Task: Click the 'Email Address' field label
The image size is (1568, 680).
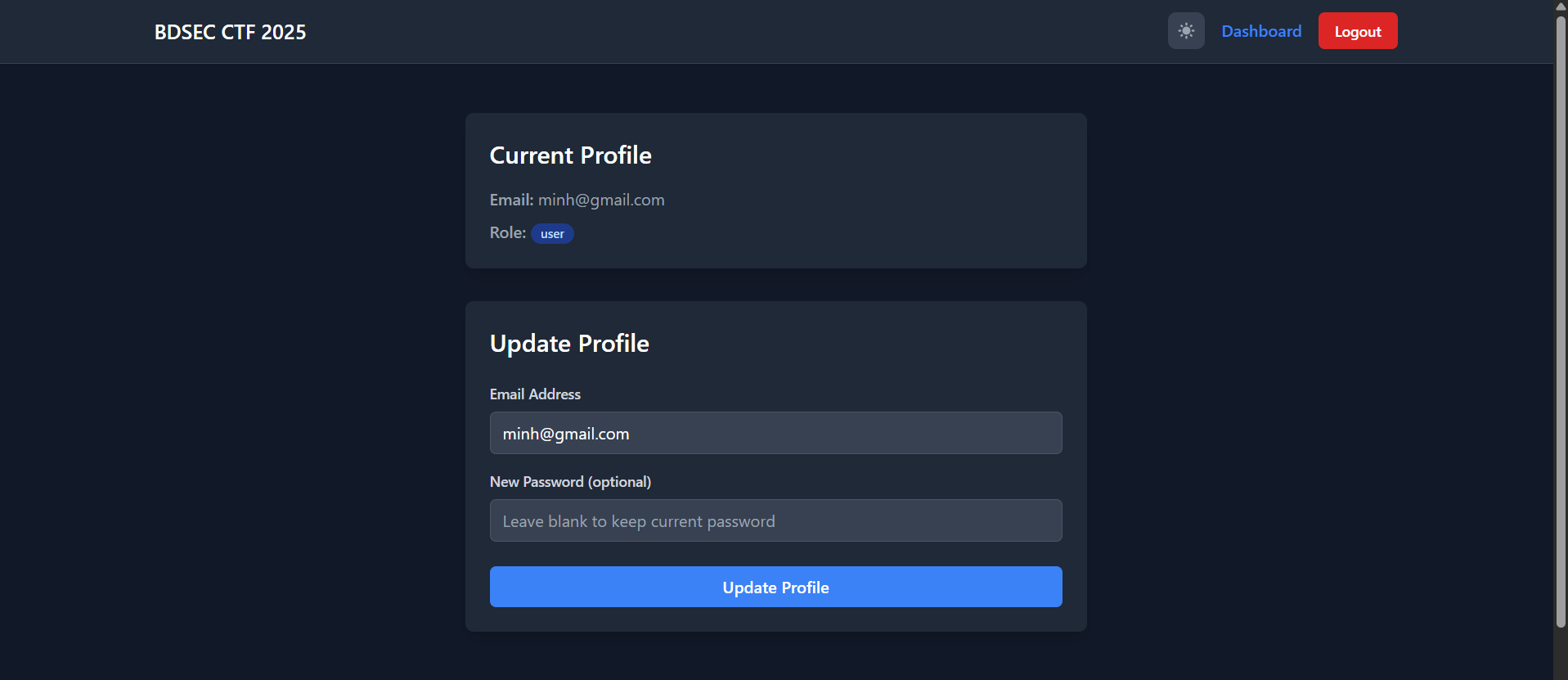Action: tap(535, 394)
